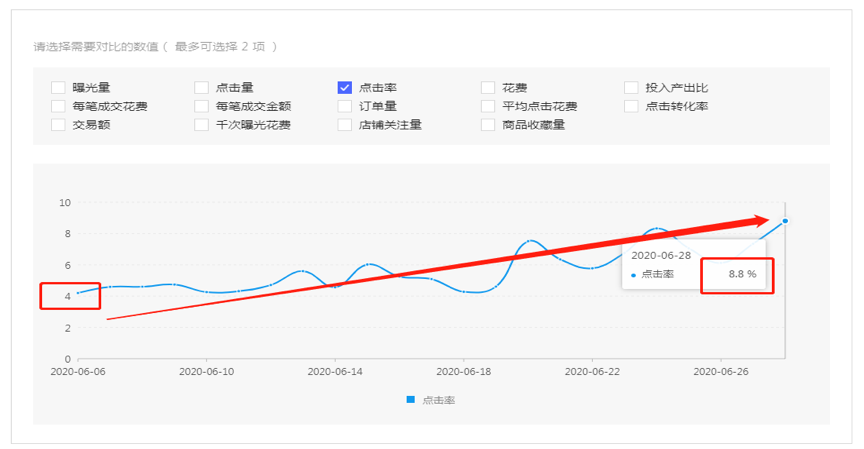Click the blue 点击率 legend square

pyautogui.click(x=411, y=400)
